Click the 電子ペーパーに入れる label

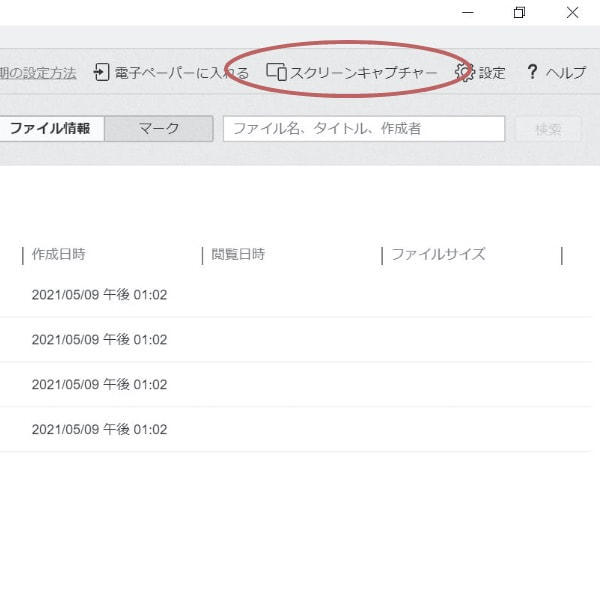coord(182,73)
